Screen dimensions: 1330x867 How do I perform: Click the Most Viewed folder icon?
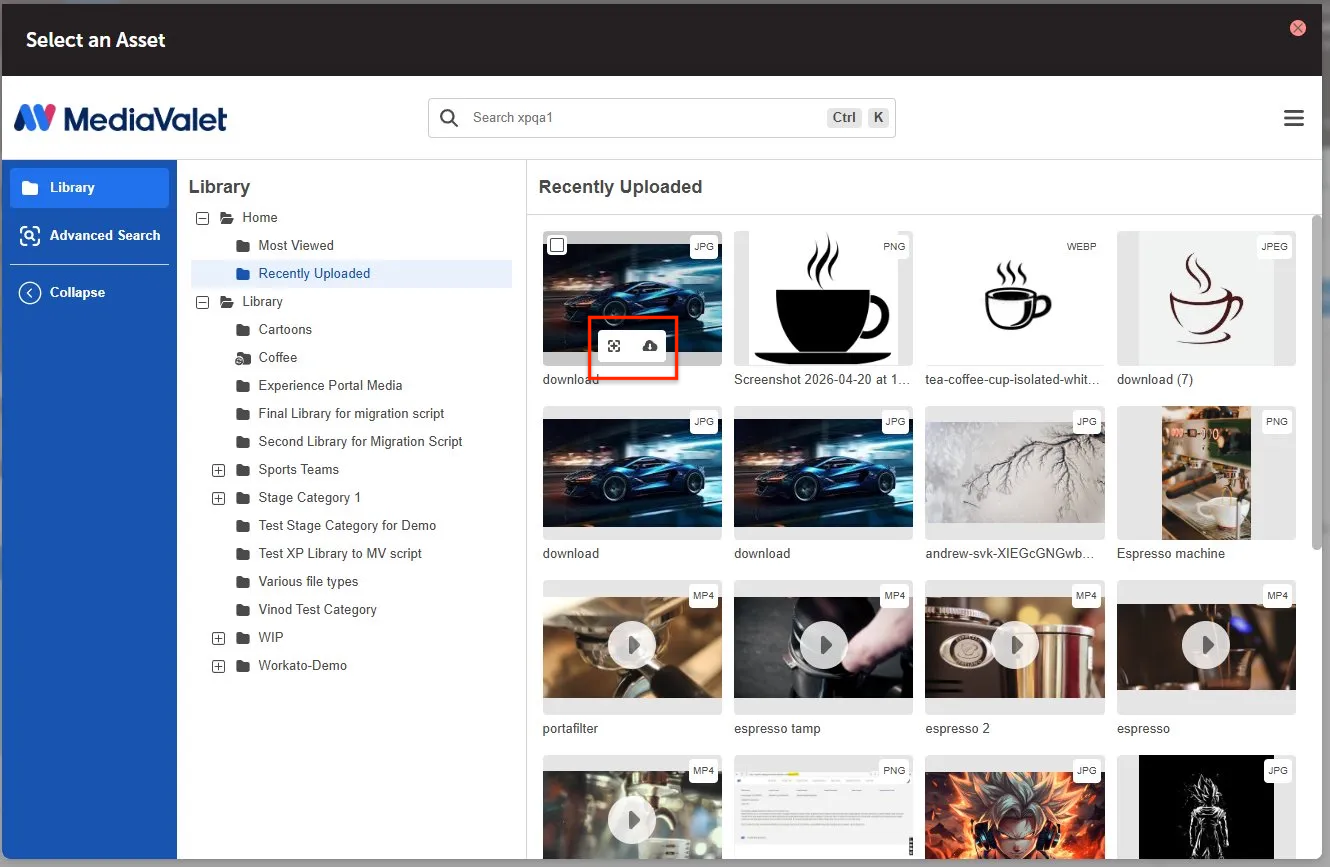(242, 246)
